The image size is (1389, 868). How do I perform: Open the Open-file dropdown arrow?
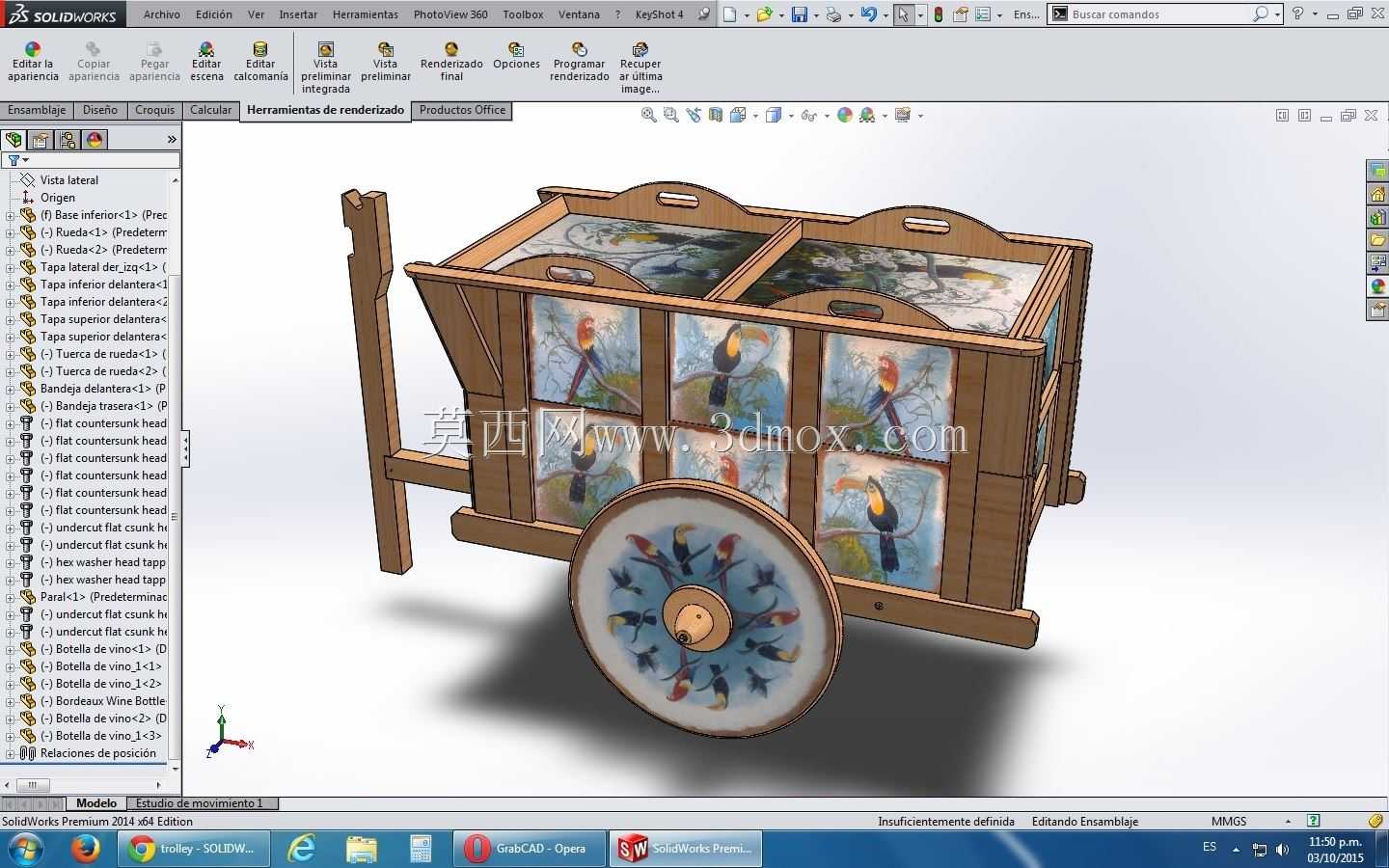780,14
